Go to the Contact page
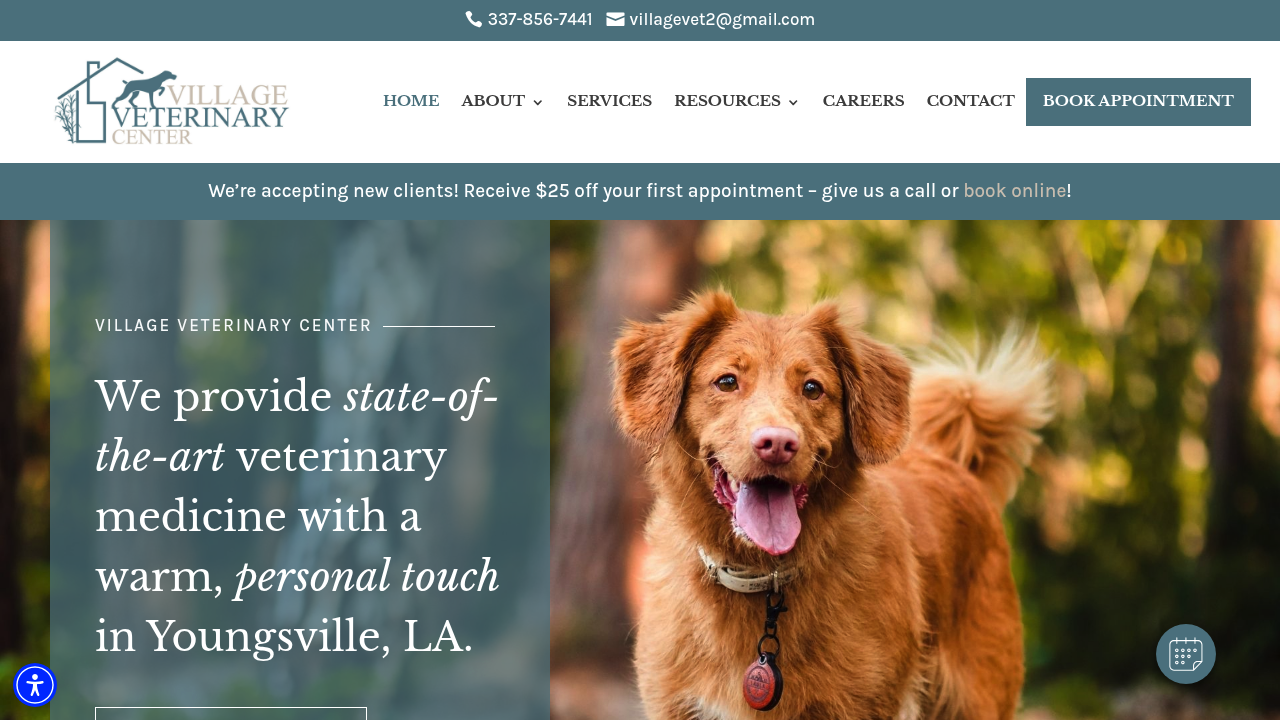1280x720 pixels. tap(970, 101)
